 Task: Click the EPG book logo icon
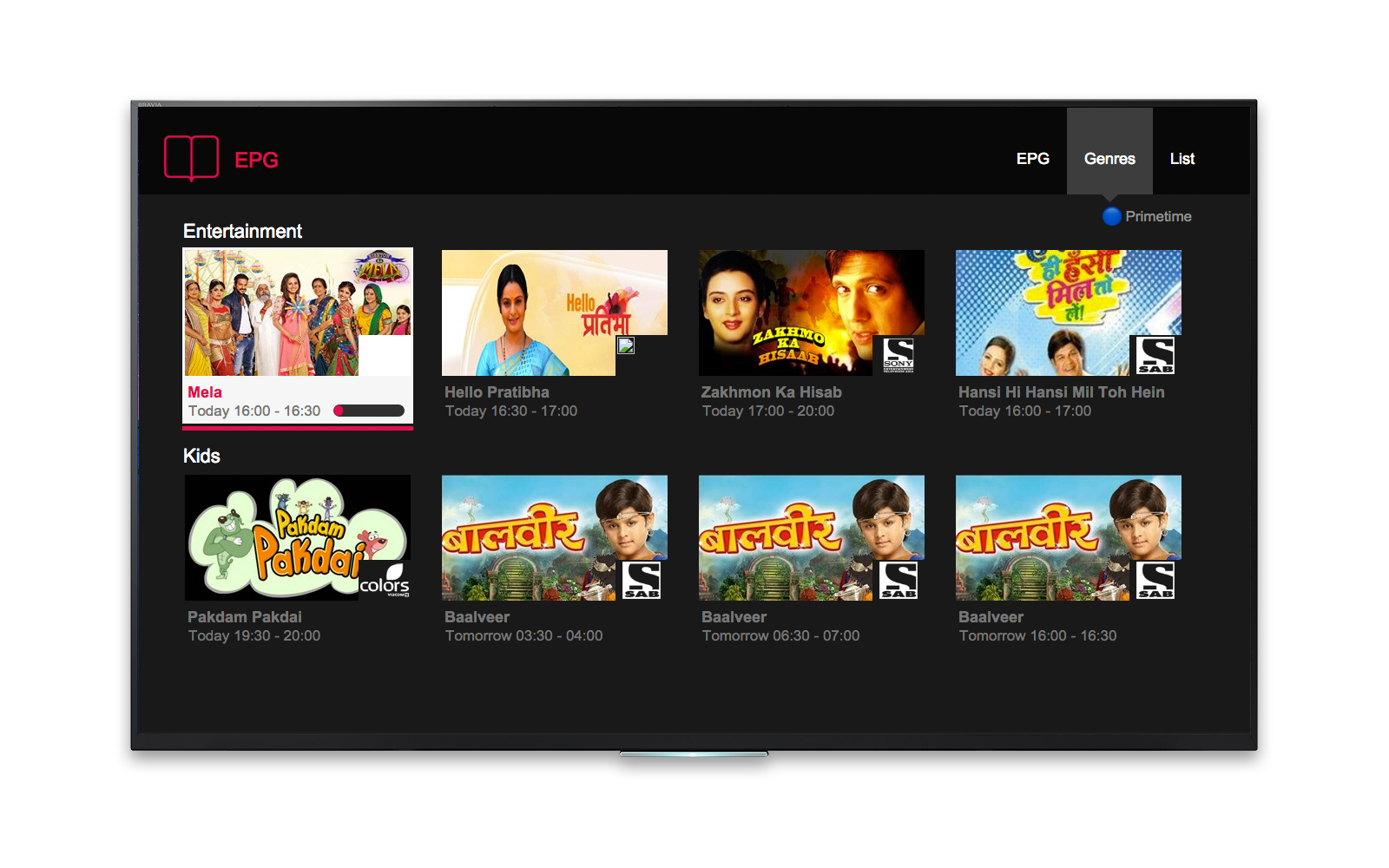click(191, 158)
